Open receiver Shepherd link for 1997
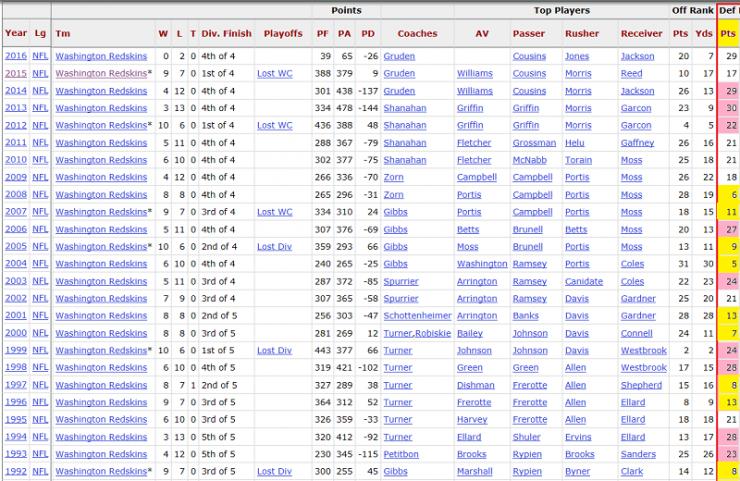 641,385
